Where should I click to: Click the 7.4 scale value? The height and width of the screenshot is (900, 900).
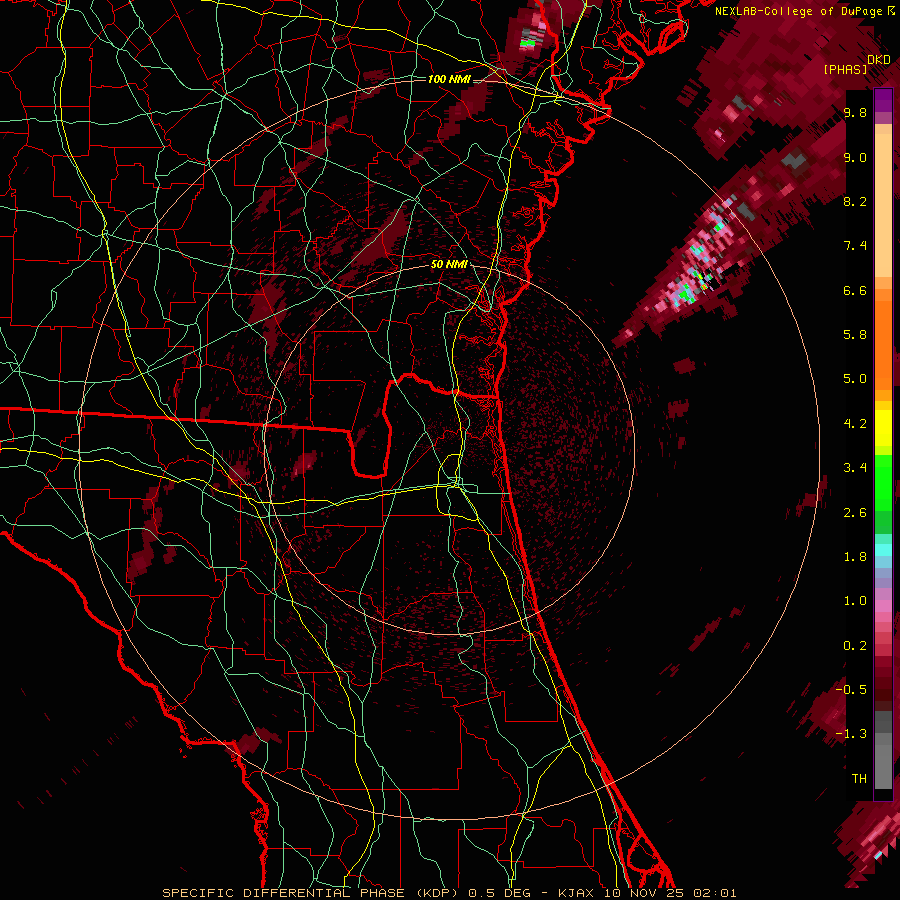pyautogui.click(x=855, y=246)
